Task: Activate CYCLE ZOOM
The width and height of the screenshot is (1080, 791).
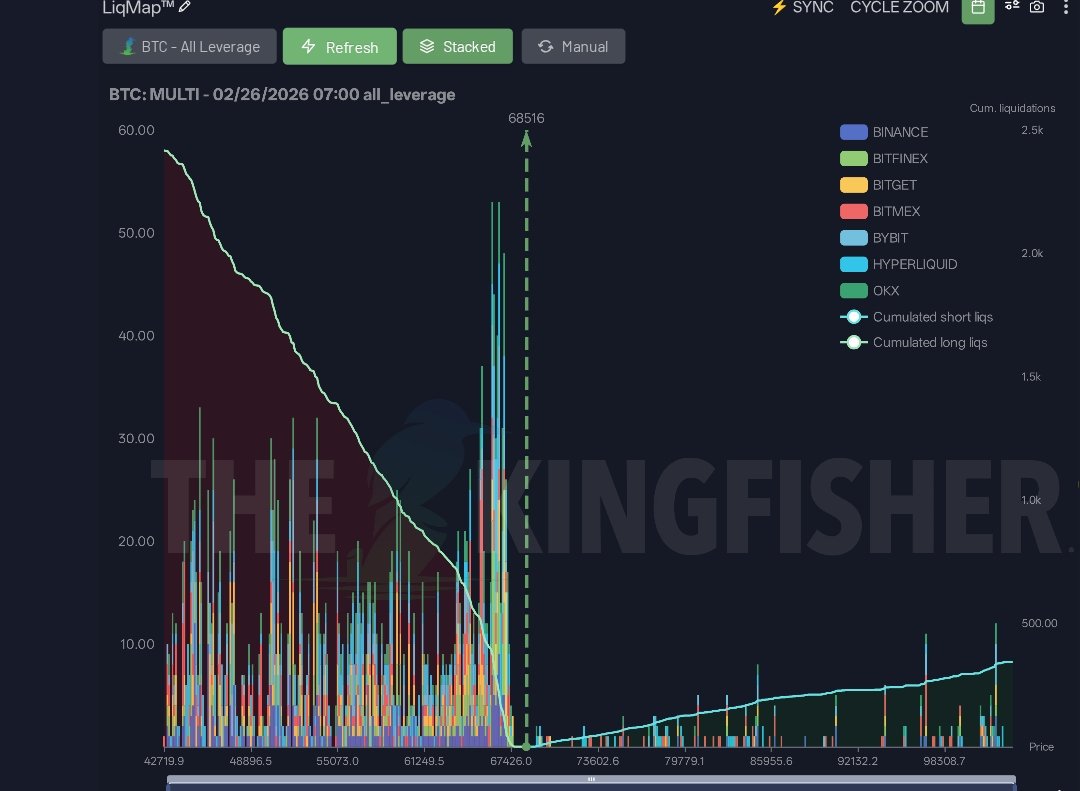Action: click(x=899, y=8)
